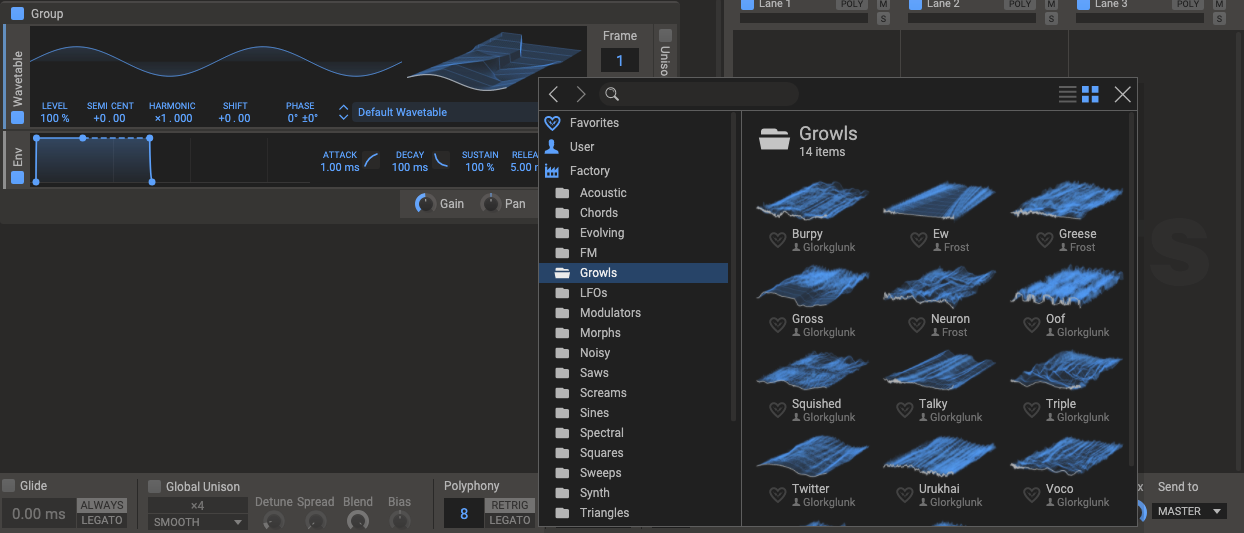
Task: Click the decay curve shape icon
Action: (x=441, y=160)
